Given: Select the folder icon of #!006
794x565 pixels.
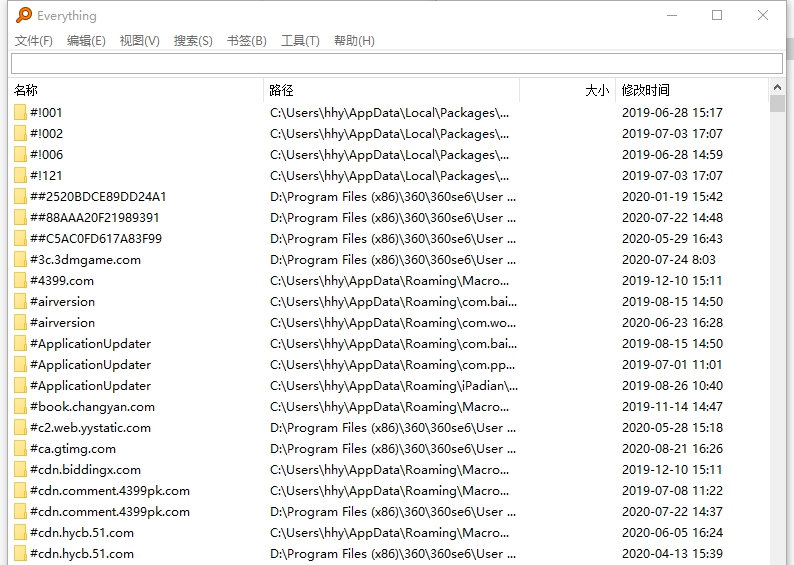Looking at the screenshot, I should 20,154.
